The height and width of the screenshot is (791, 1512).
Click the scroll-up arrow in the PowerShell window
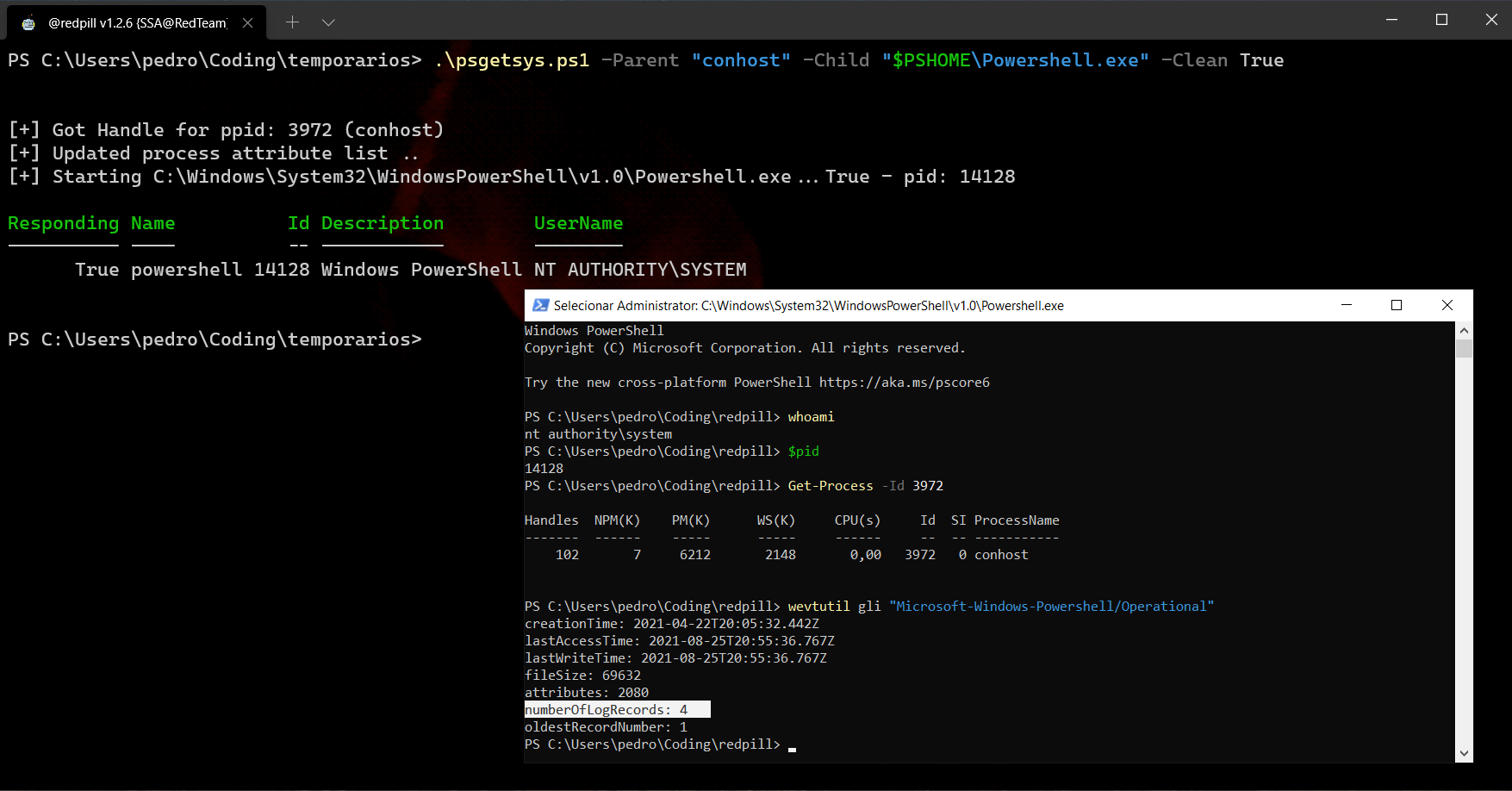pyautogui.click(x=1464, y=329)
